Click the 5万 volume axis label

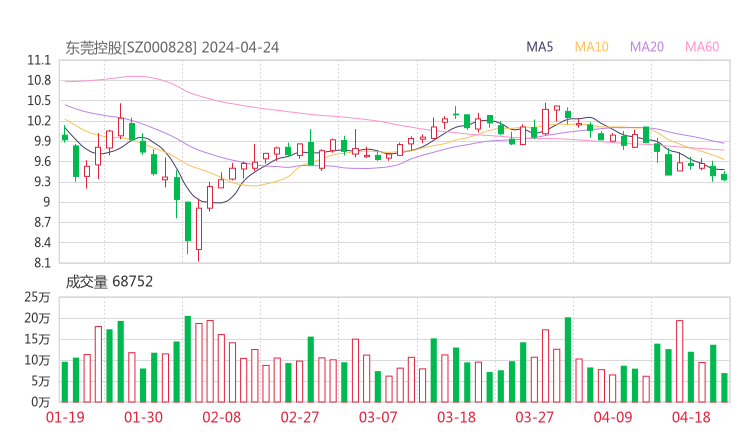click(x=41, y=381)
